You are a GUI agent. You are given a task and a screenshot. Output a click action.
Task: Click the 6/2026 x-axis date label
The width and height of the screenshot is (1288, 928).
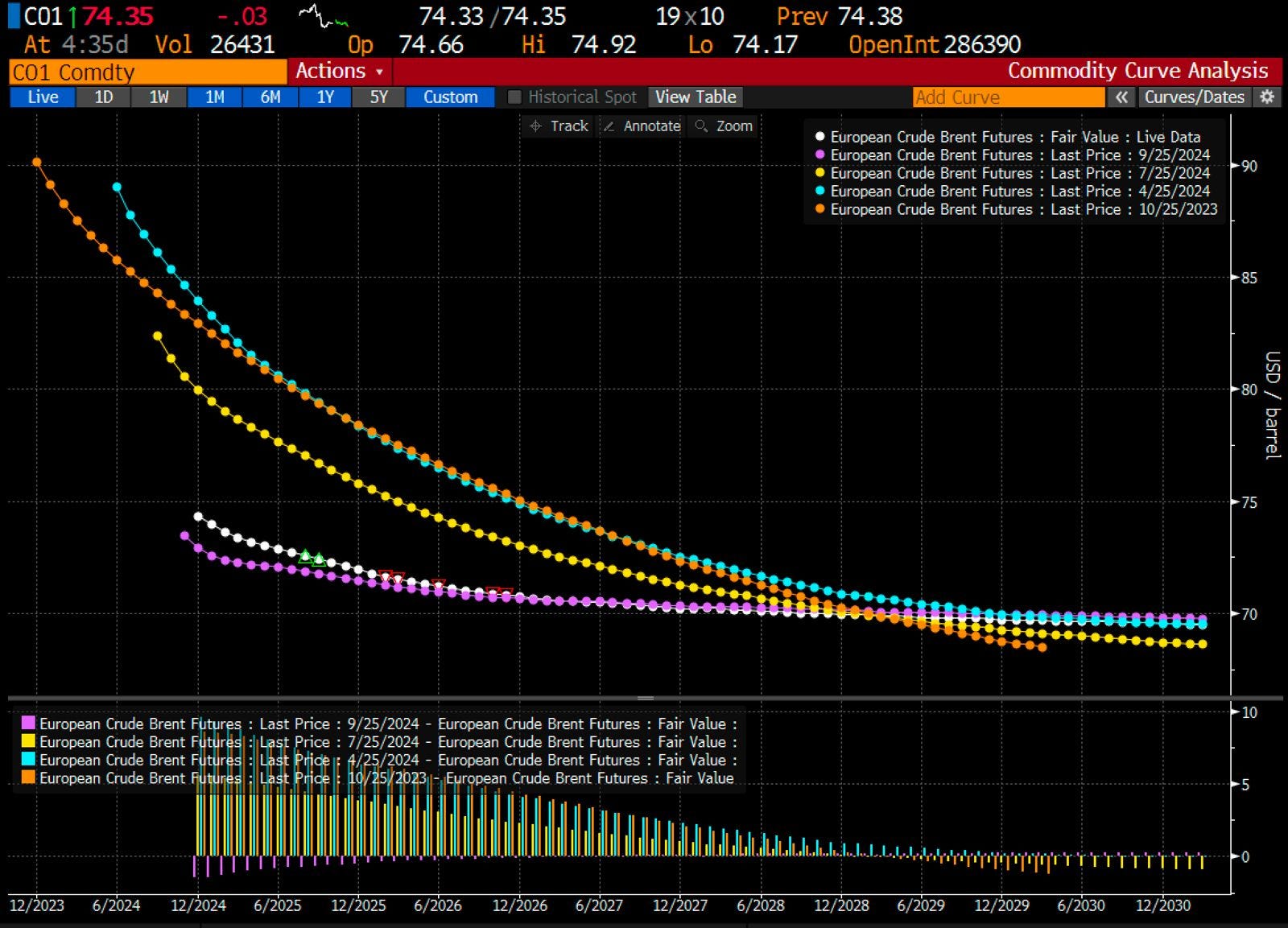438,905
